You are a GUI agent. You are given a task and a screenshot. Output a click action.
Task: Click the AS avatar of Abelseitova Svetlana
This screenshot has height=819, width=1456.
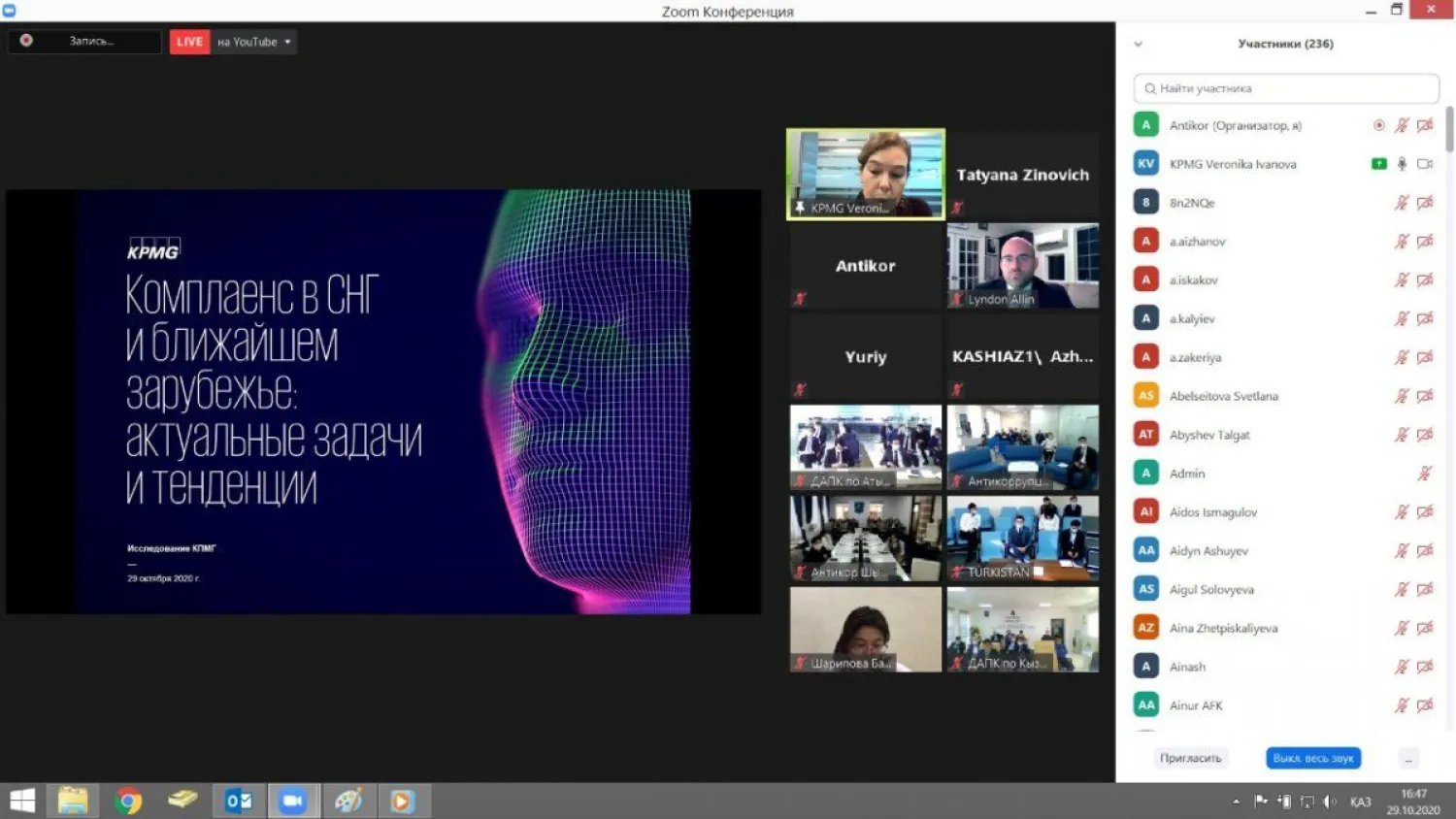pos(1146,396)
